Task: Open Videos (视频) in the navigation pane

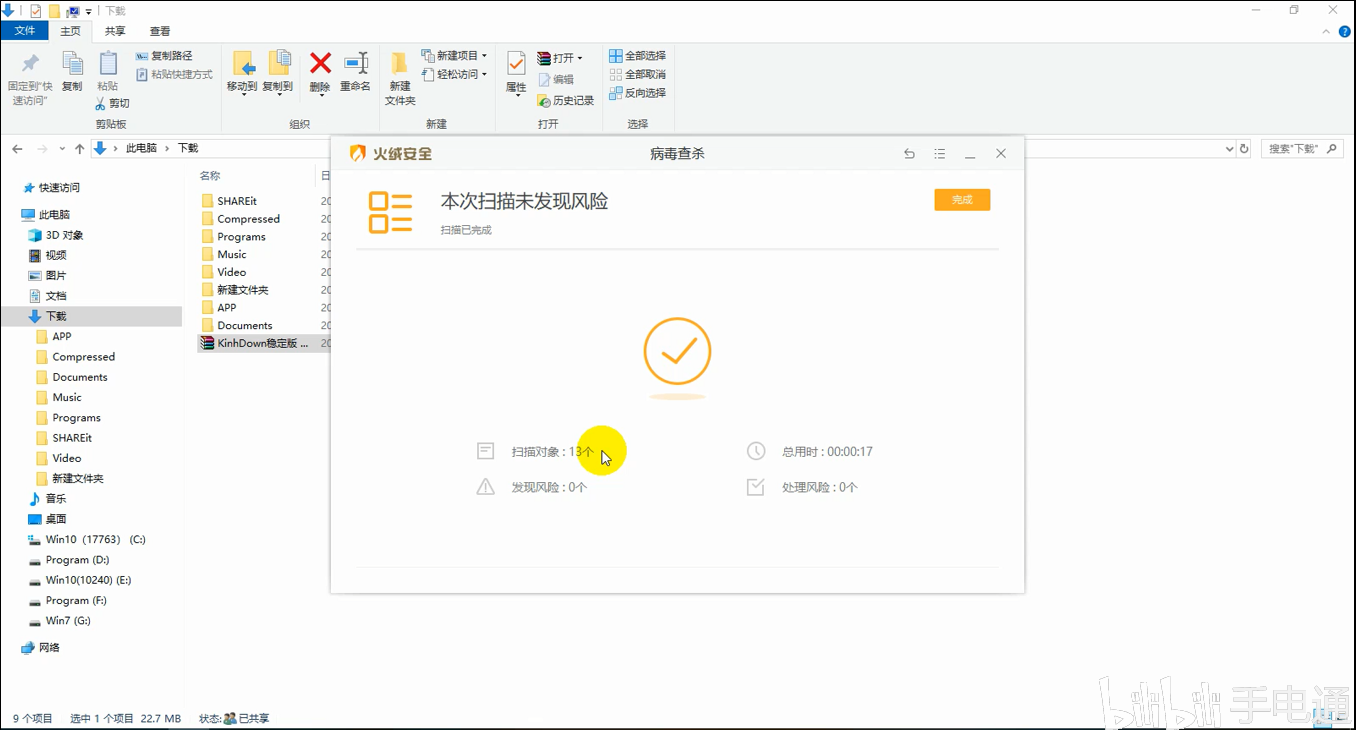Action: point(47,255)
